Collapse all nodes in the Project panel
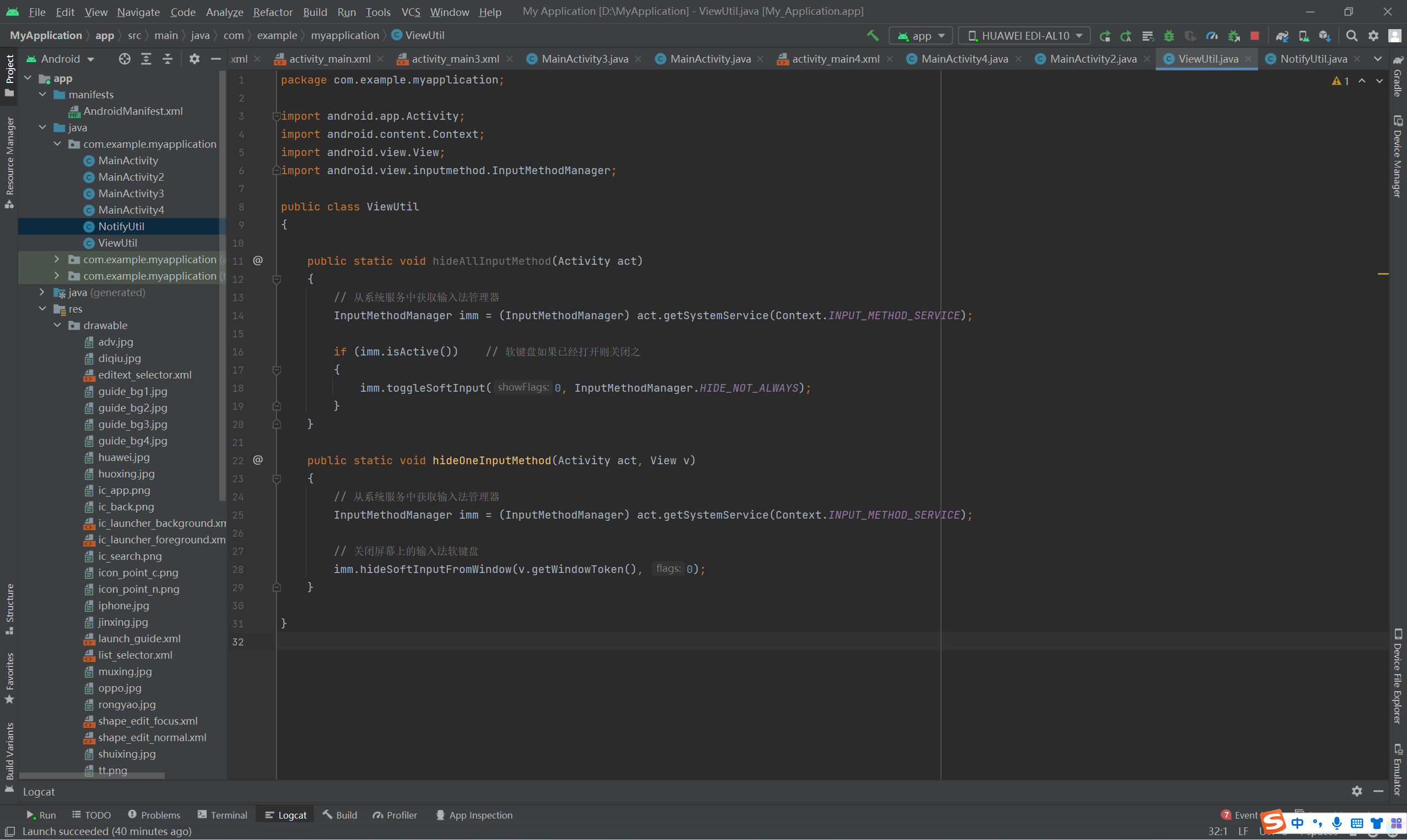 pyautogui.click(x=168, y=59)
